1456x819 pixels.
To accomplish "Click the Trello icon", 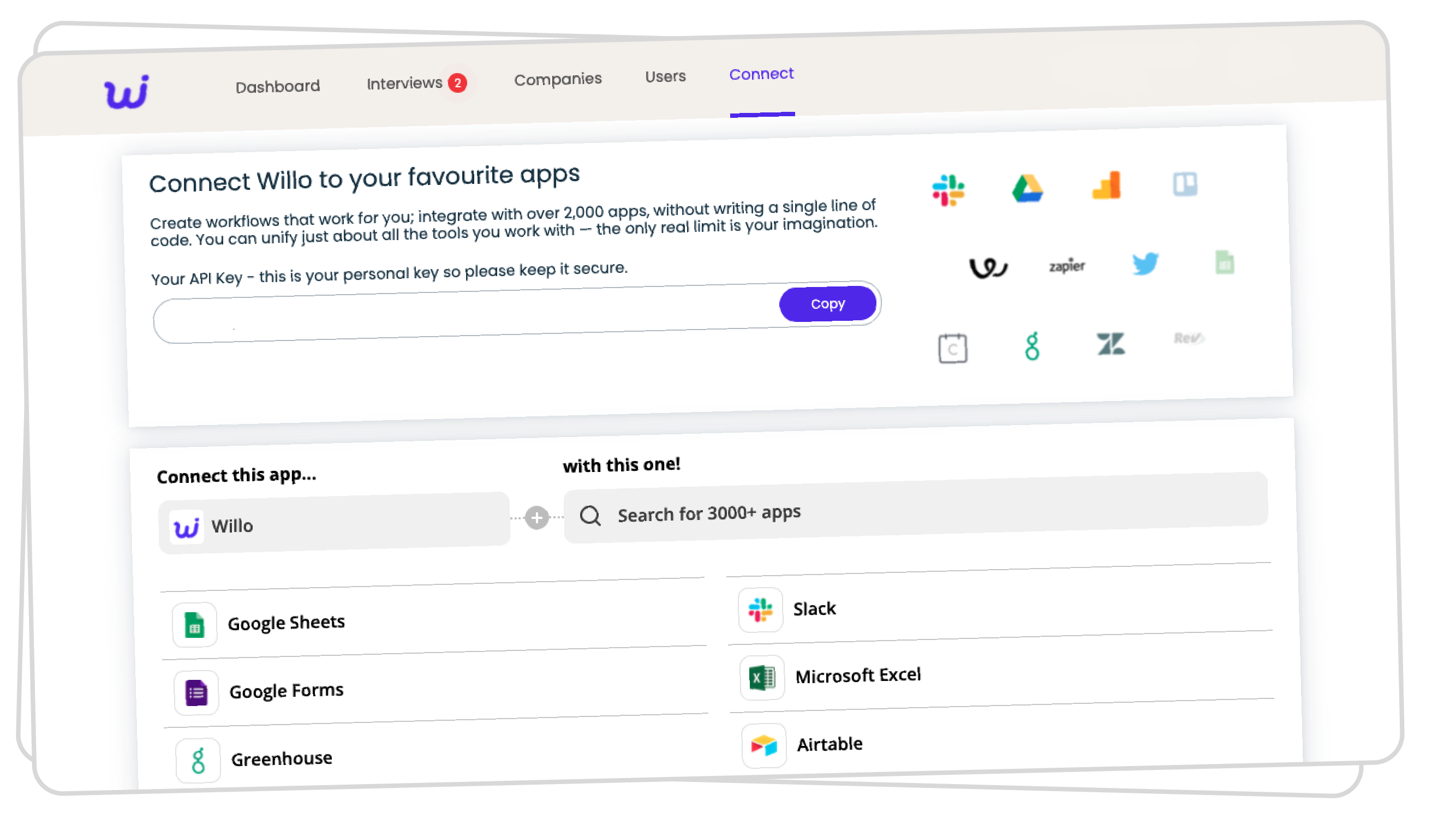I will point(1185,184).
